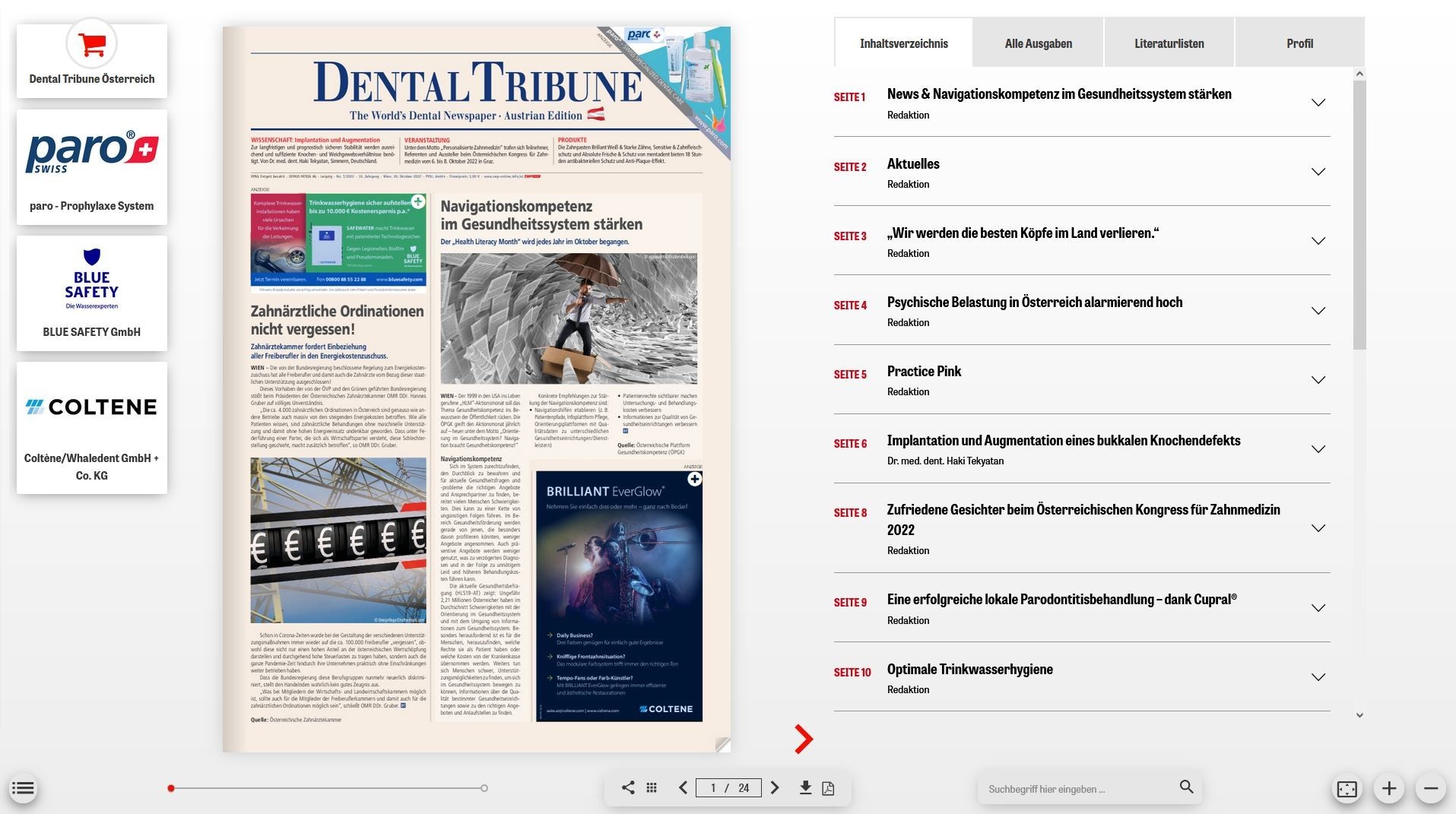Click the download icon
This screenshot has height=814, width=1456.
pyautogui.click(x=805, y=787)
